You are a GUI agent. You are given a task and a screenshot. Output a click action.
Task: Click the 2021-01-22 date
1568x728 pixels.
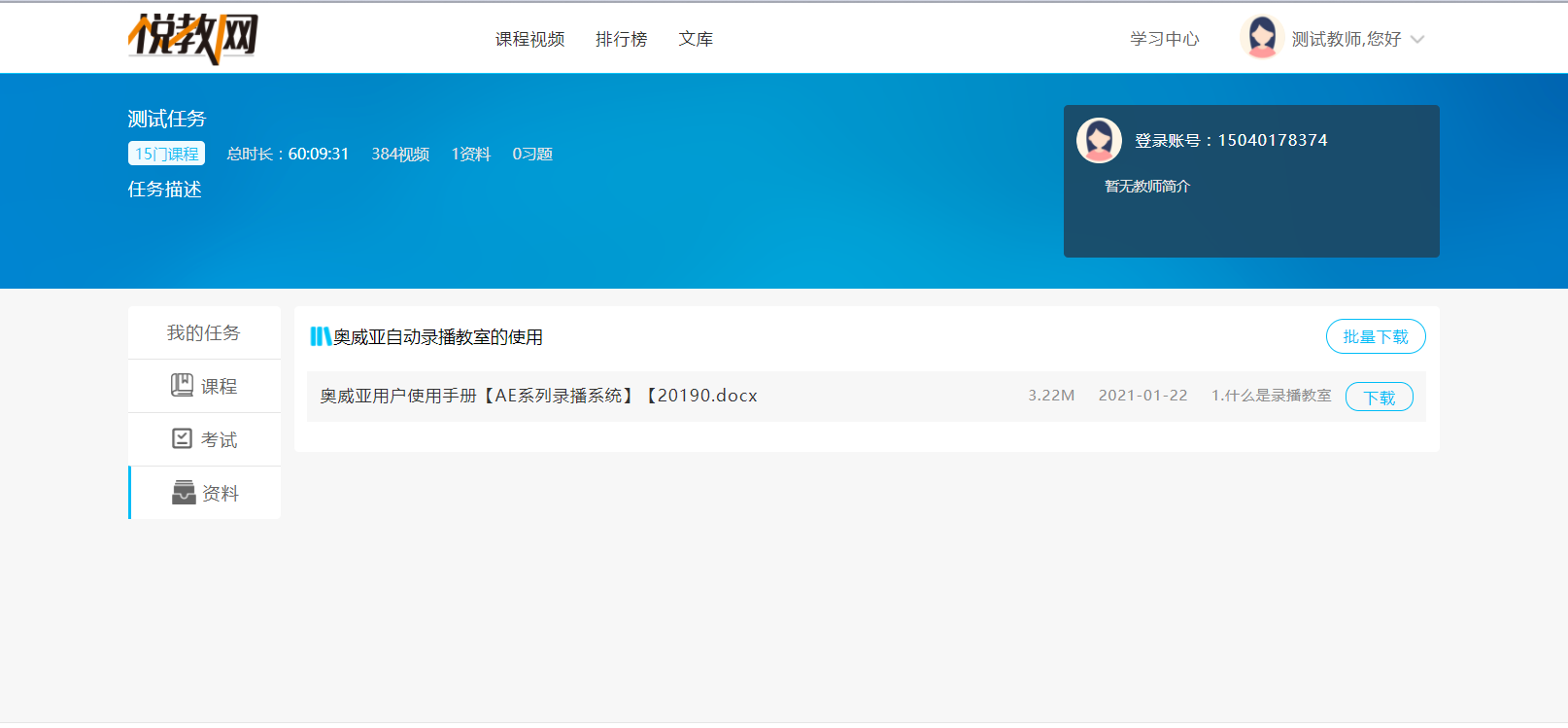tap(1142, 396)
